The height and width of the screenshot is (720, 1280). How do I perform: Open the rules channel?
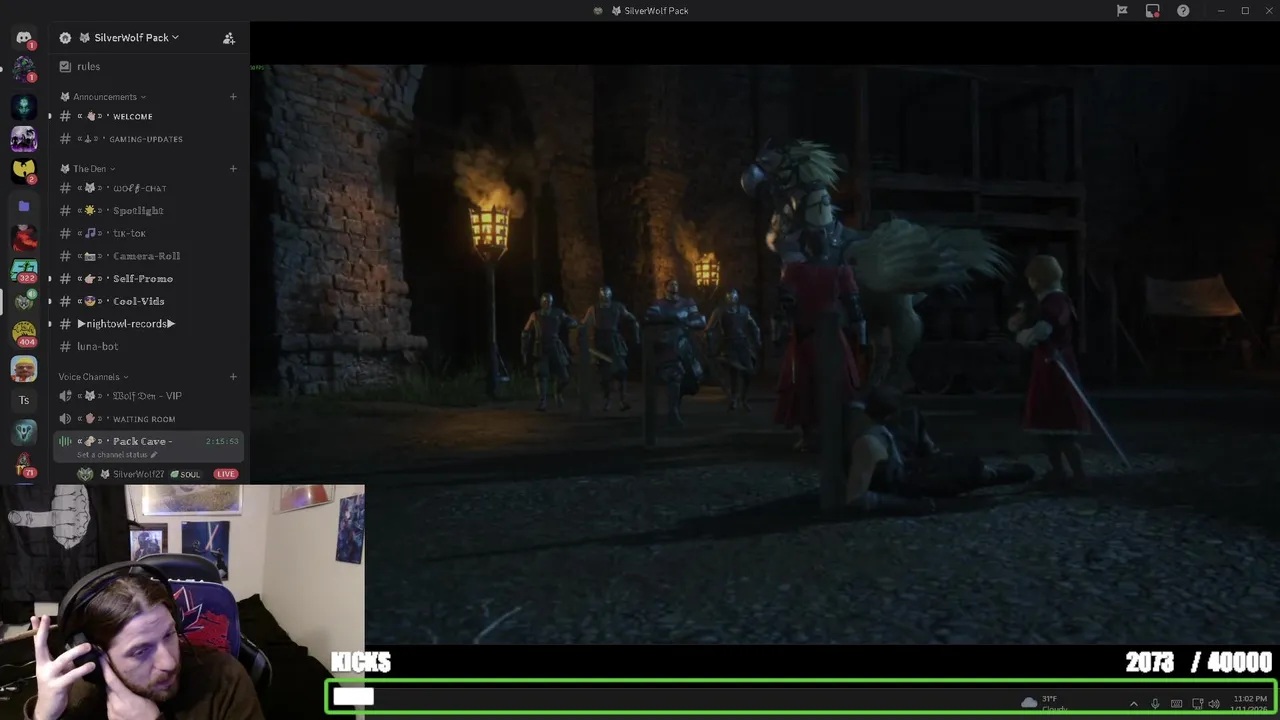coord(147,66)
